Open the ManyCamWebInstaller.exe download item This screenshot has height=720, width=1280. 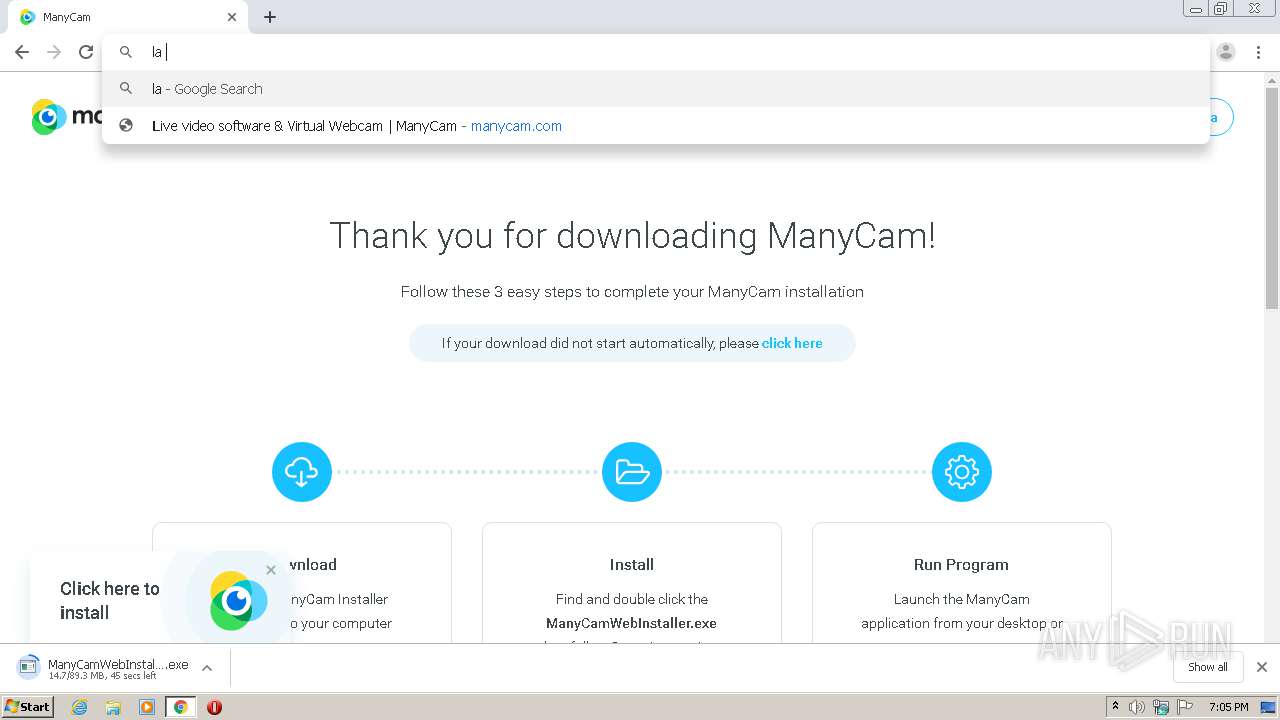104,668
